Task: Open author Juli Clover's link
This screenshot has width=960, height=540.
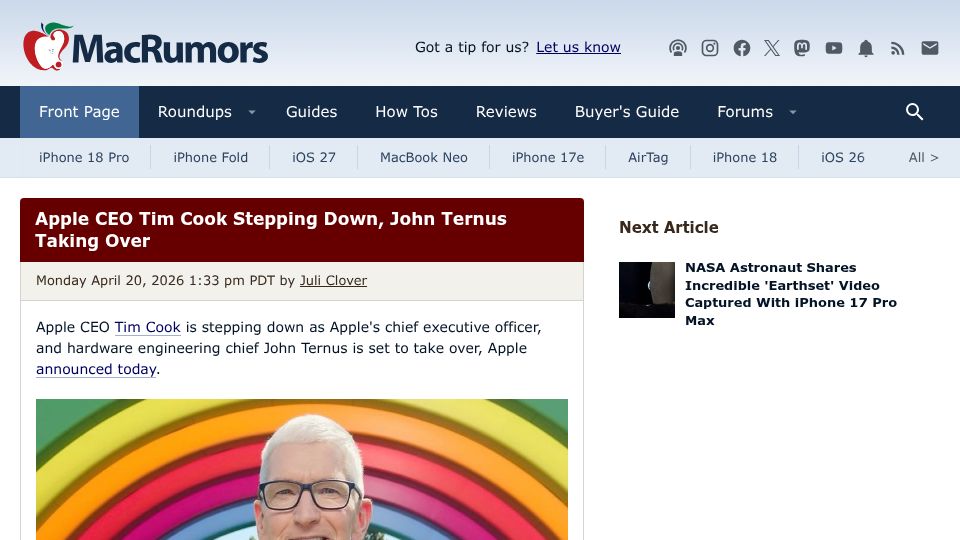Action: tap(333, 280)
